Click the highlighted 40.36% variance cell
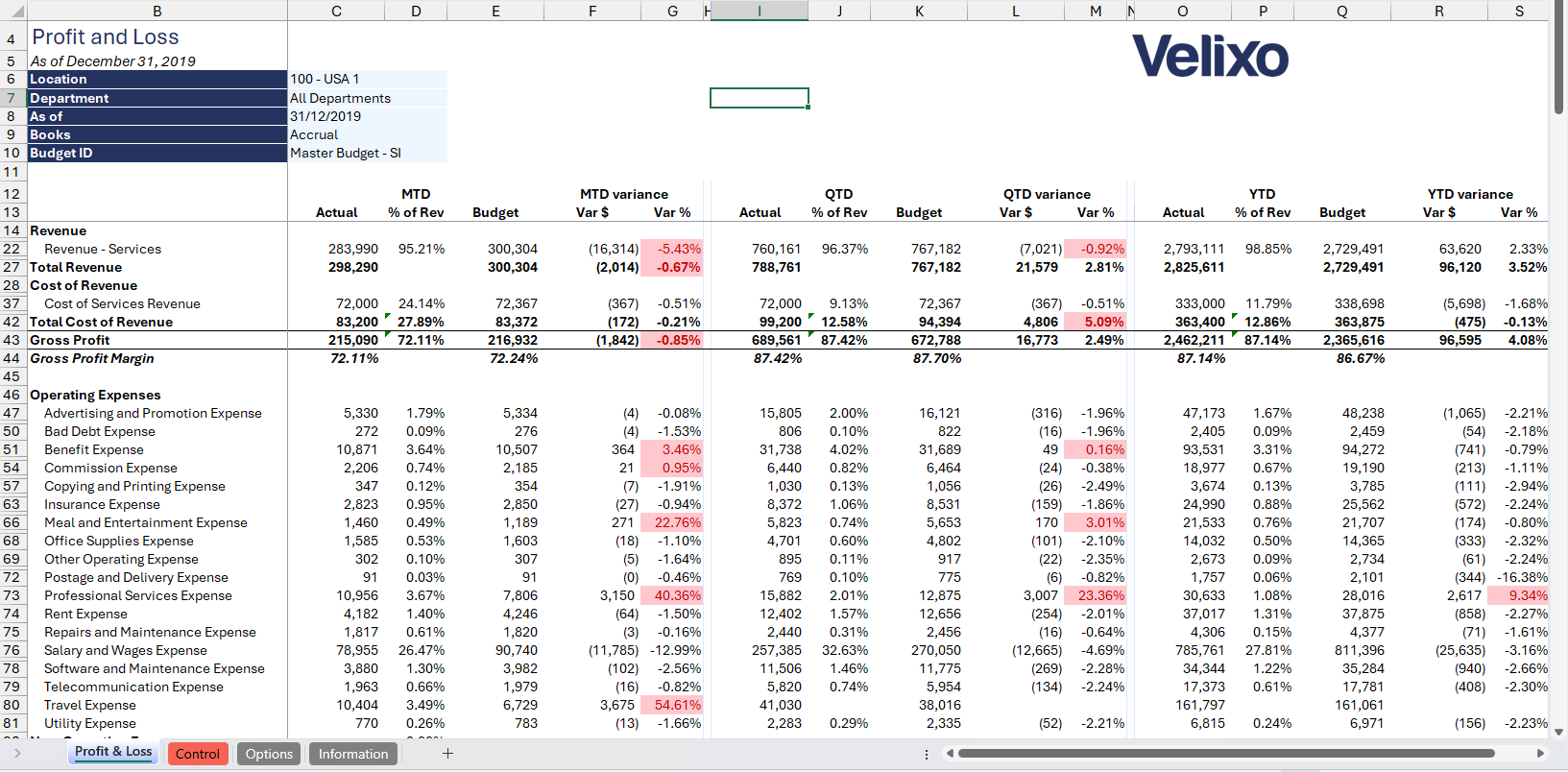Image resolution: width=1568 pixels, height=772 pixels. [671, 595]
